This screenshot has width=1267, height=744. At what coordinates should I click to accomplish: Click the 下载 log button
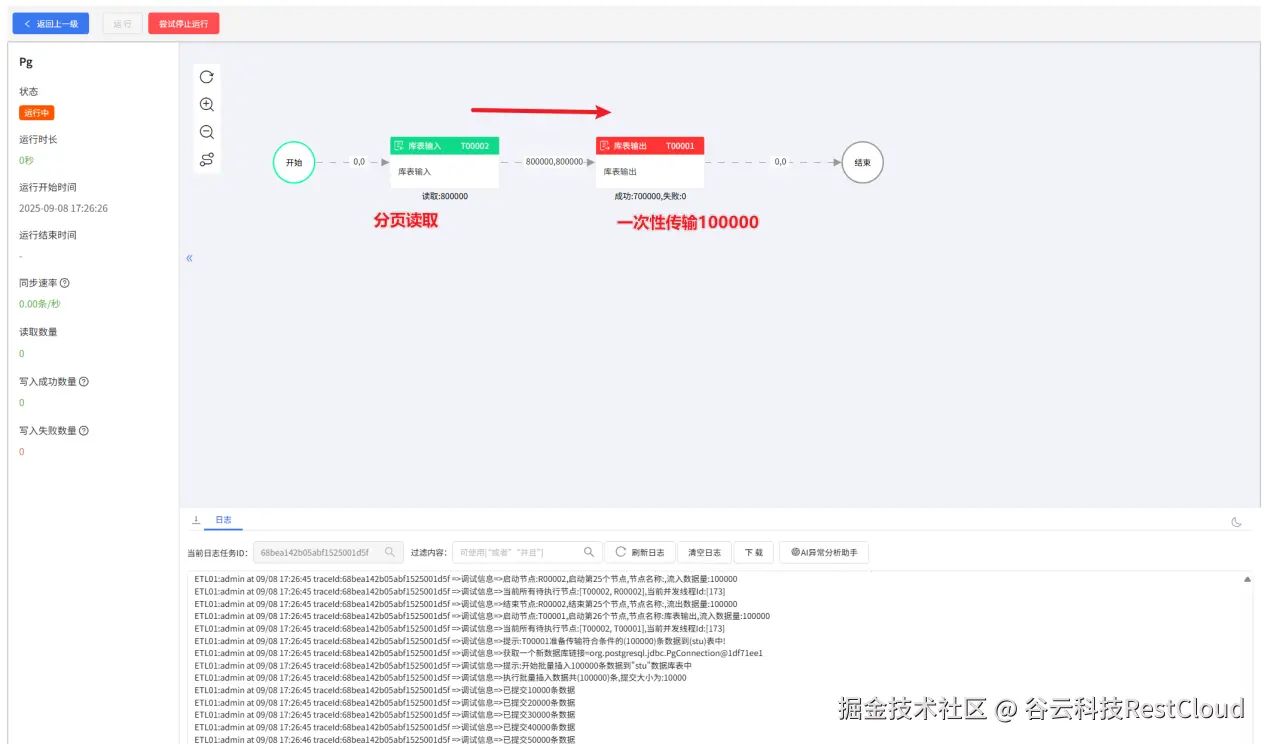754,552
